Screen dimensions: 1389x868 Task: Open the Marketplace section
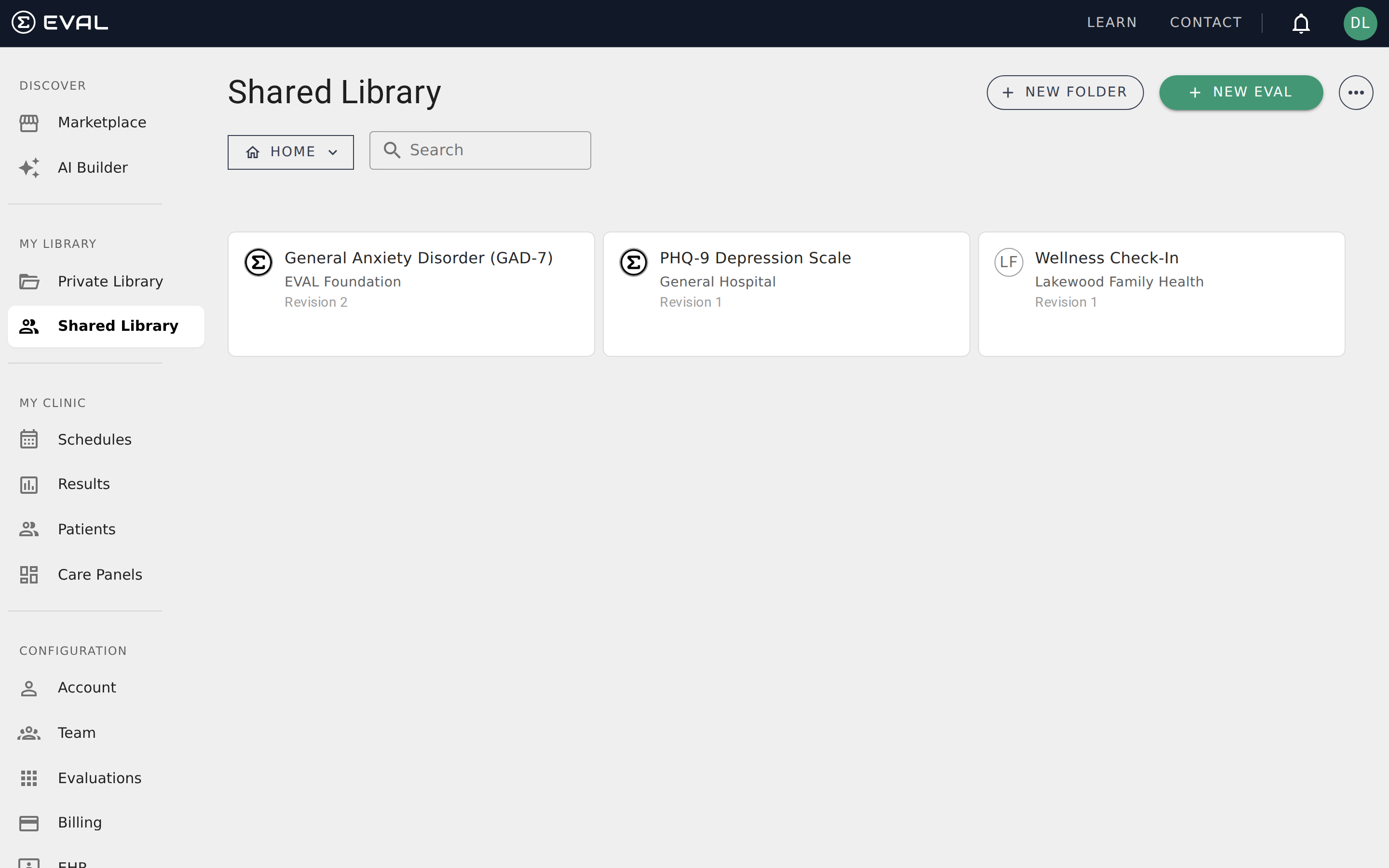pos(101,122)
